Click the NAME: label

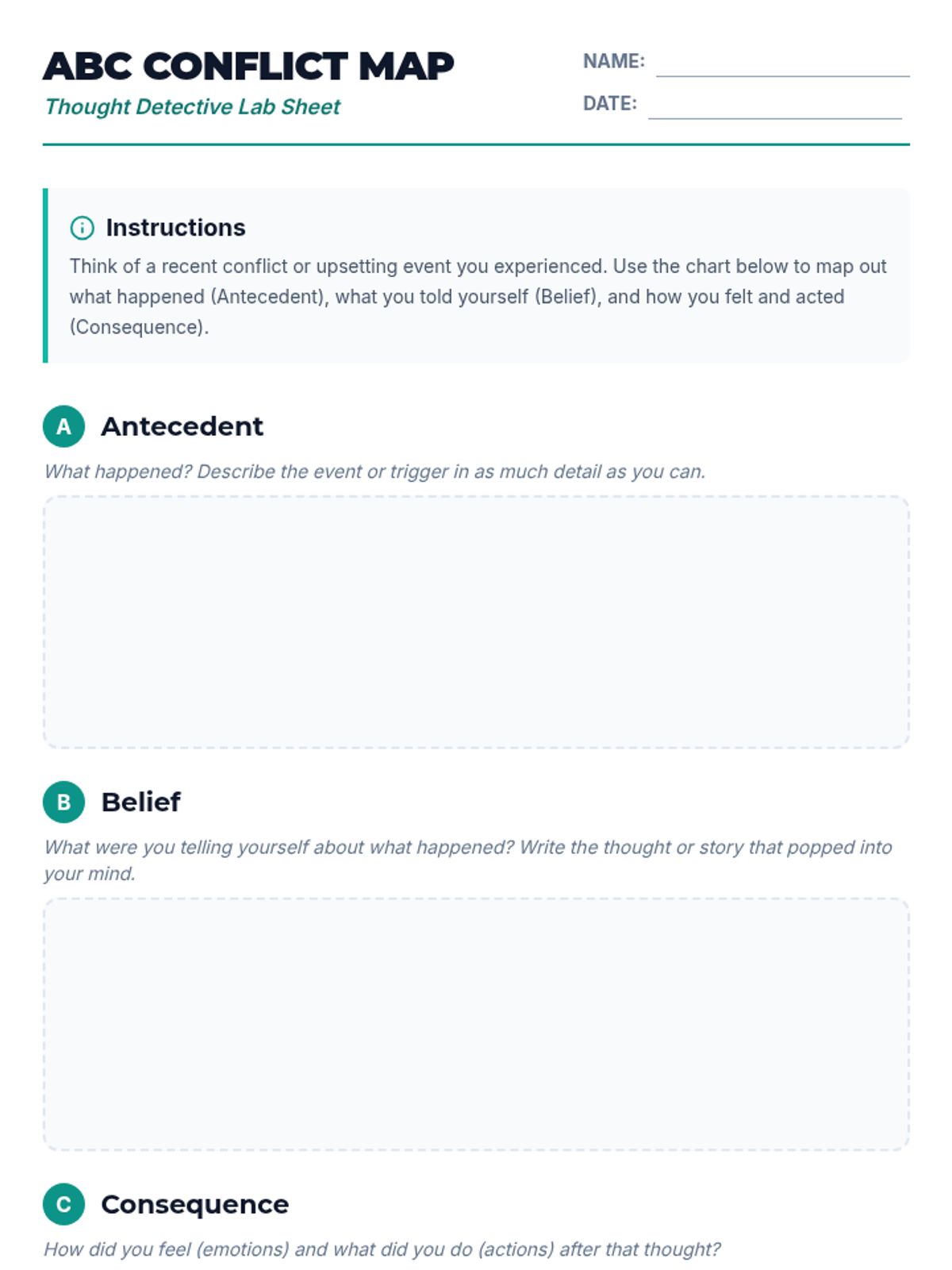613,61
